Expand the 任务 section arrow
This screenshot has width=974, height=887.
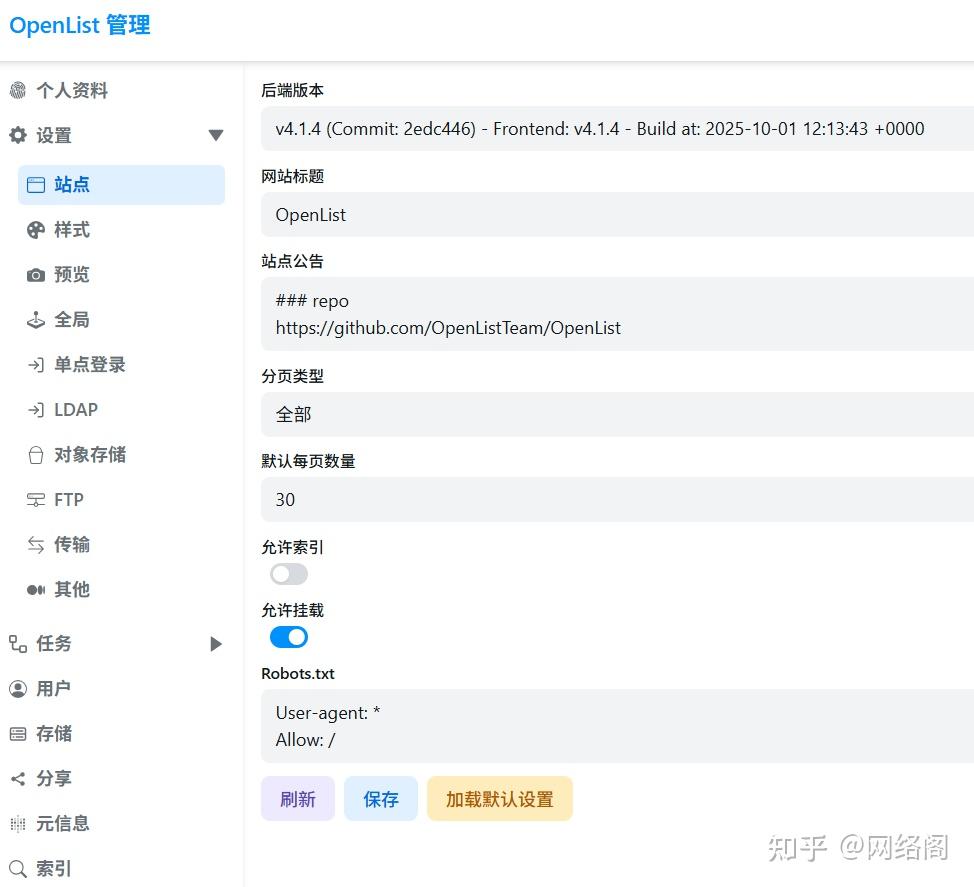point(216,644)
